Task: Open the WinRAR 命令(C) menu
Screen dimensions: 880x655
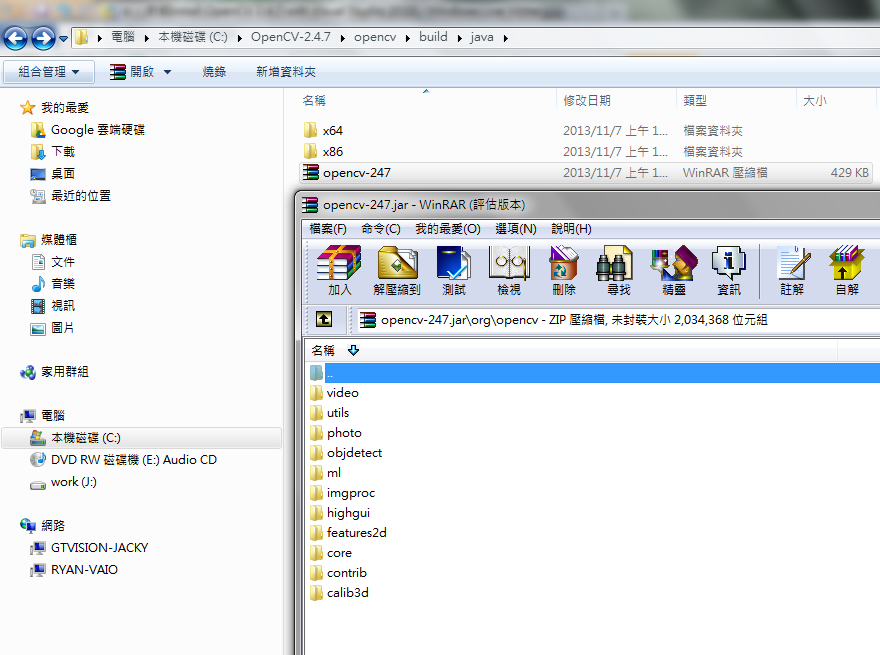Action: (381, 229)
